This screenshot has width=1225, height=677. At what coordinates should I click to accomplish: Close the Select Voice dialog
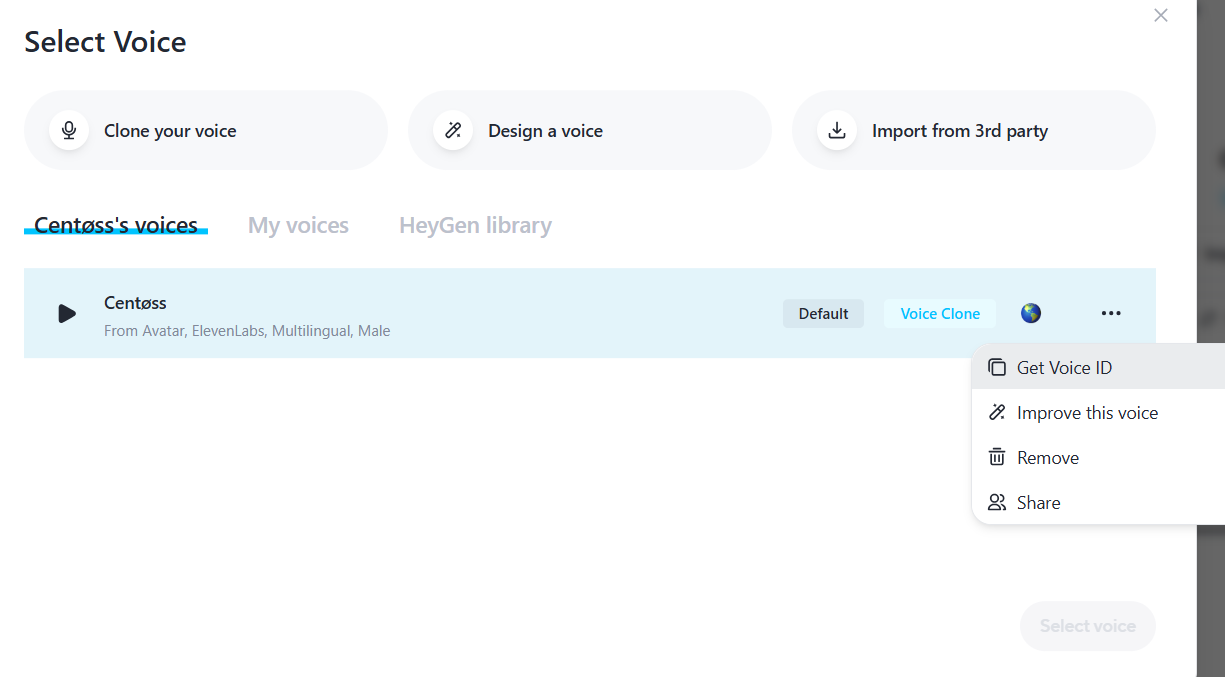point(1161,15)
